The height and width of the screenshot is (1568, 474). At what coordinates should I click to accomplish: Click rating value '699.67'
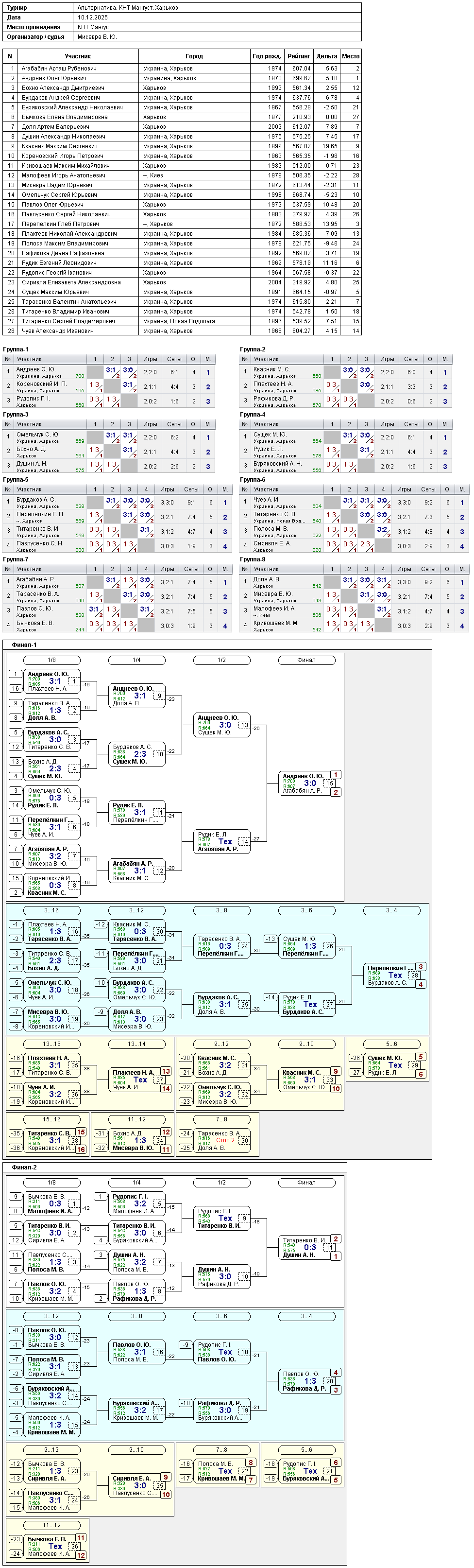tap(301, 79)
